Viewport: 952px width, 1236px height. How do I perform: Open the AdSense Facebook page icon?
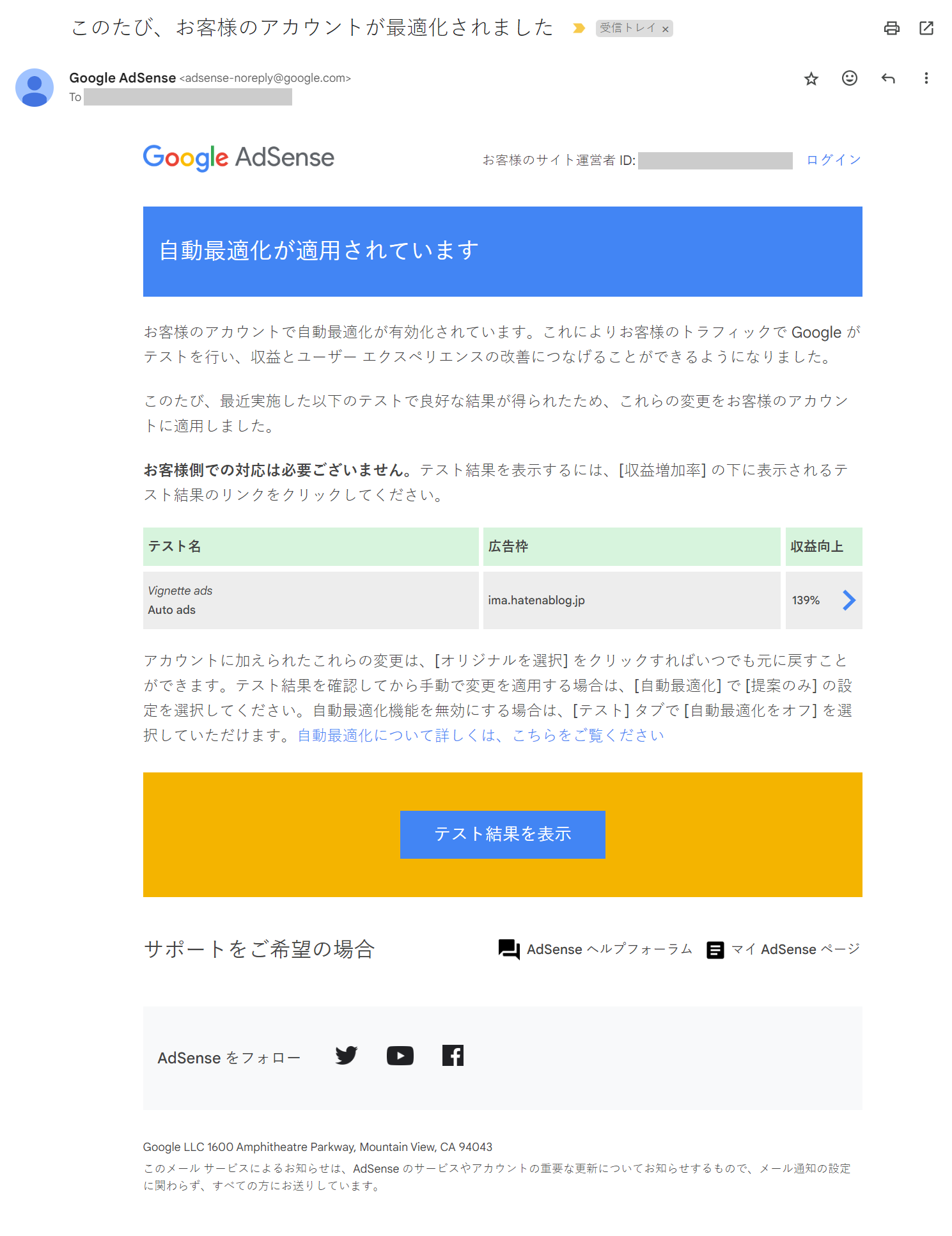tap(453, 1056)
